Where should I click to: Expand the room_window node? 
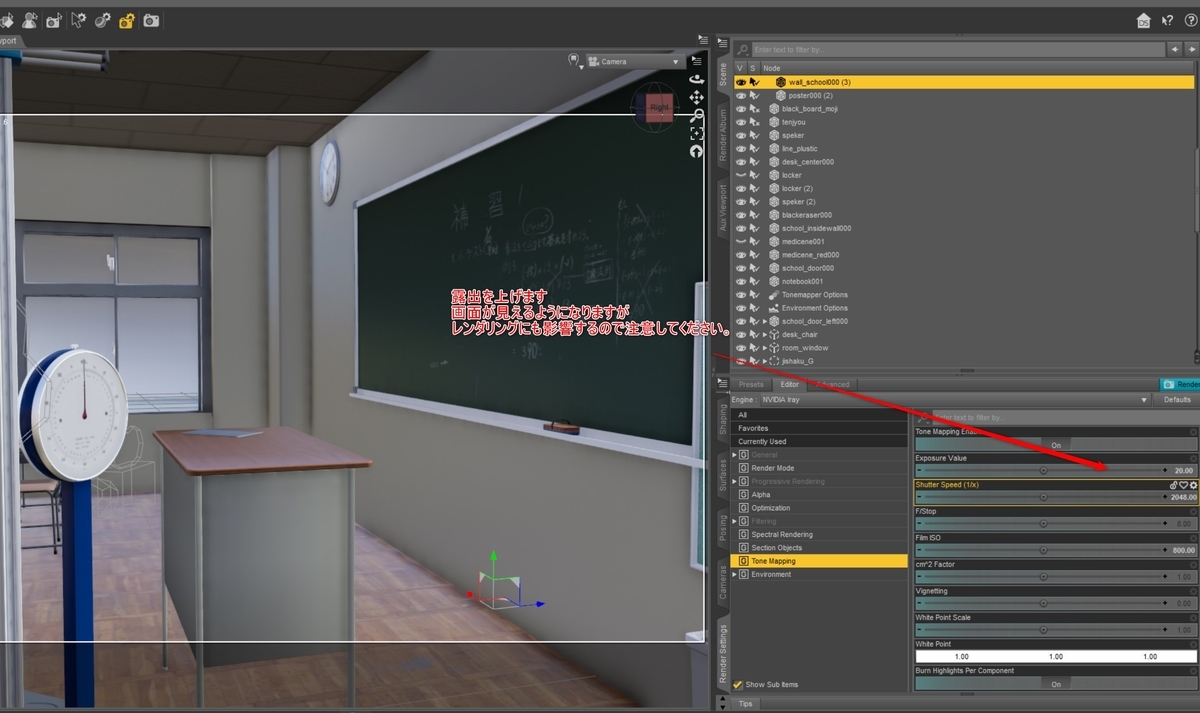pyautogui.click(x=764, y=347)
